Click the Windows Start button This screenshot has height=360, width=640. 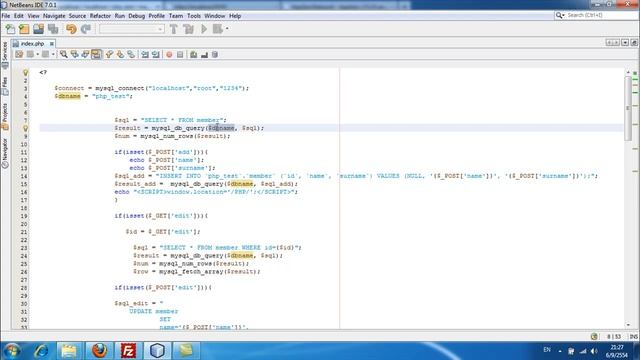click(12, 350)
